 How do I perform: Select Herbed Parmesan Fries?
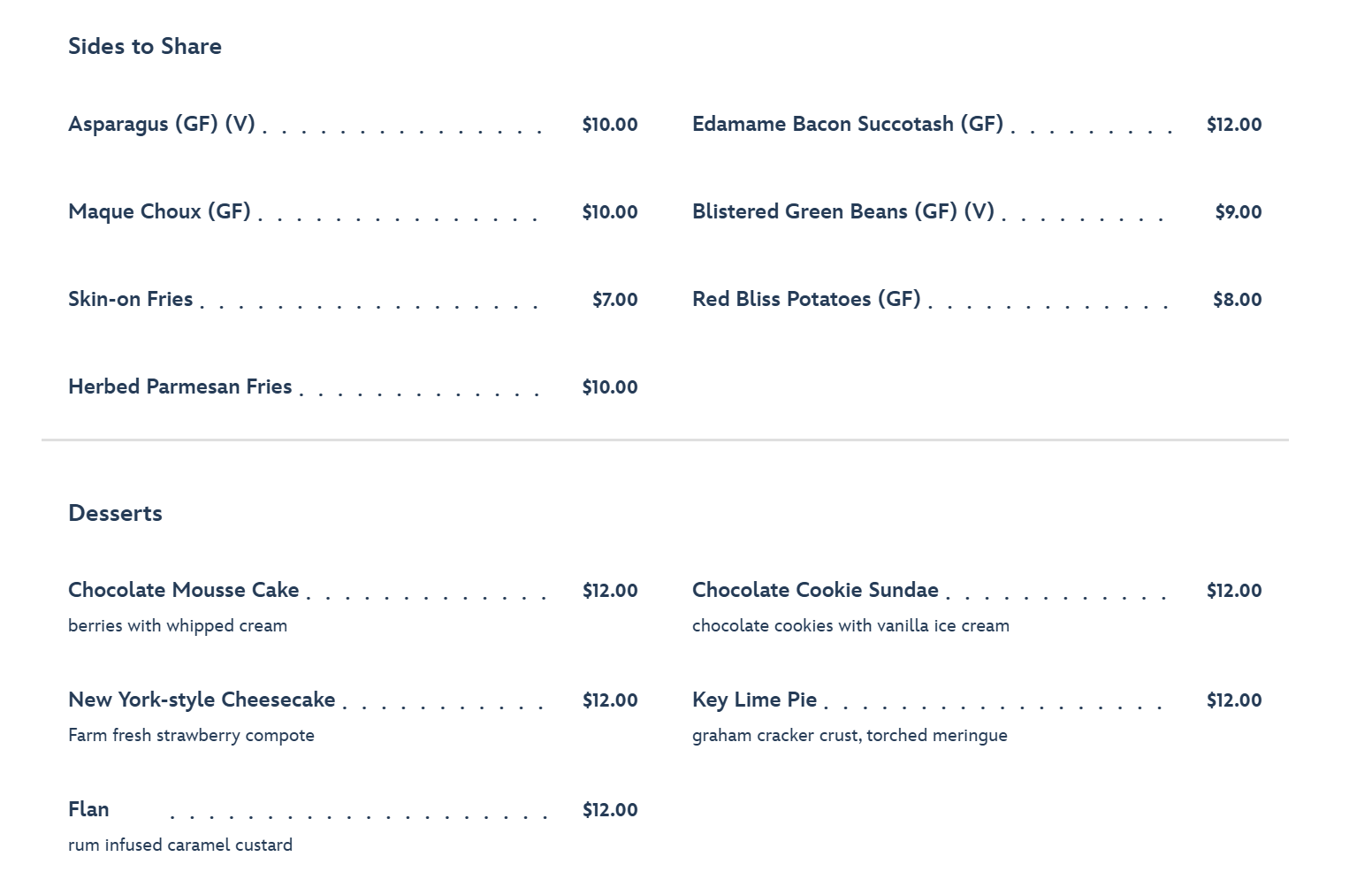click(180, 386)
